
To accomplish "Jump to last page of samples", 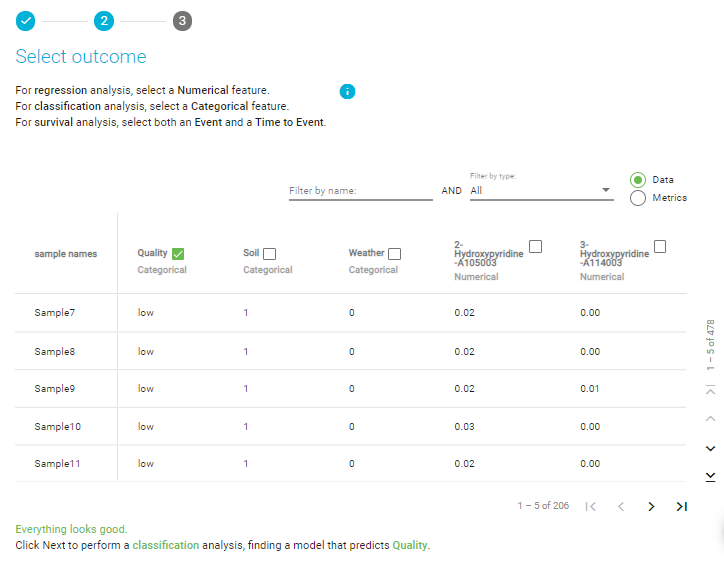I will [x=682, y=507].
